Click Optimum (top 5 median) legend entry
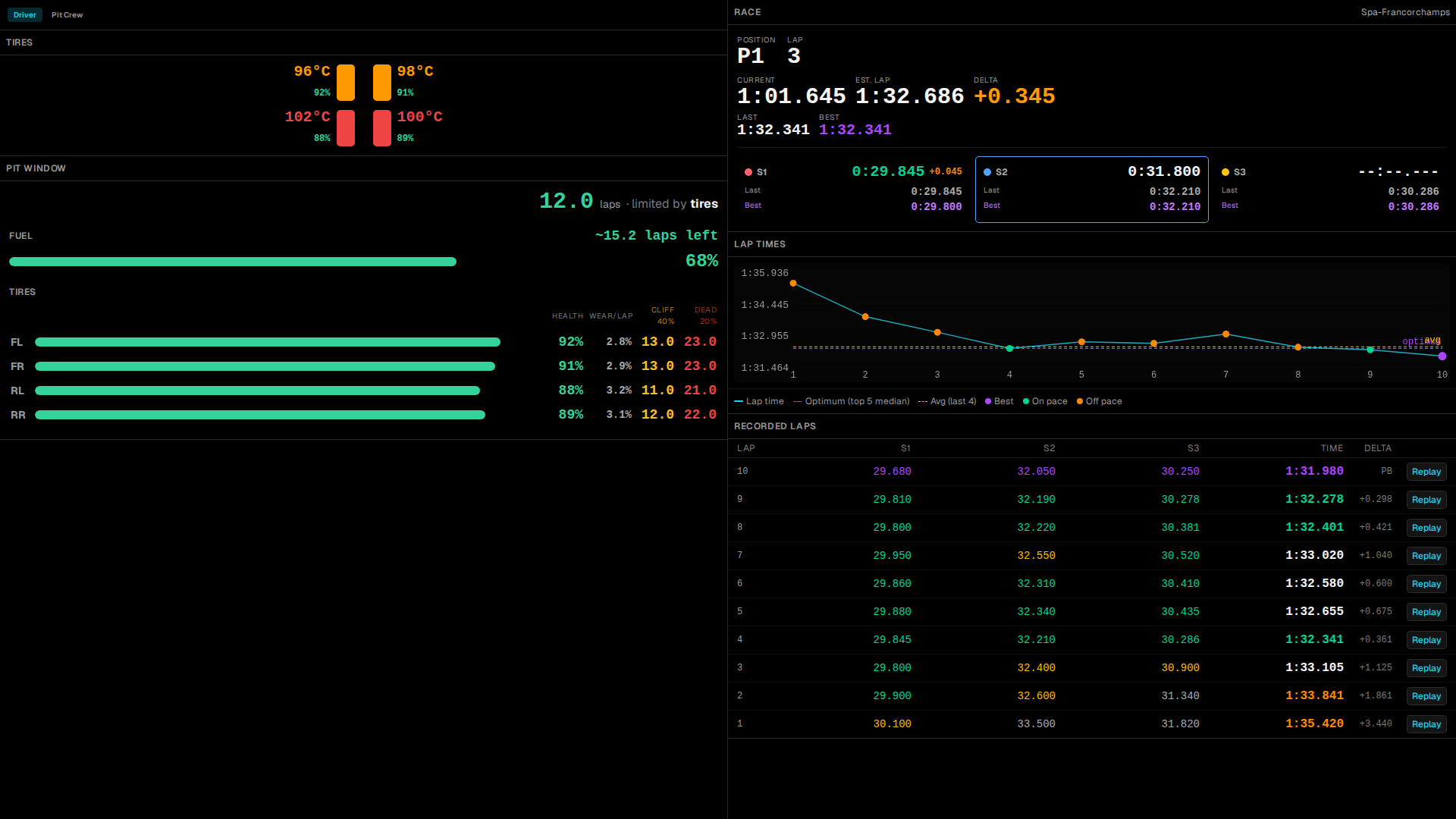 click(x=851, y=401)
